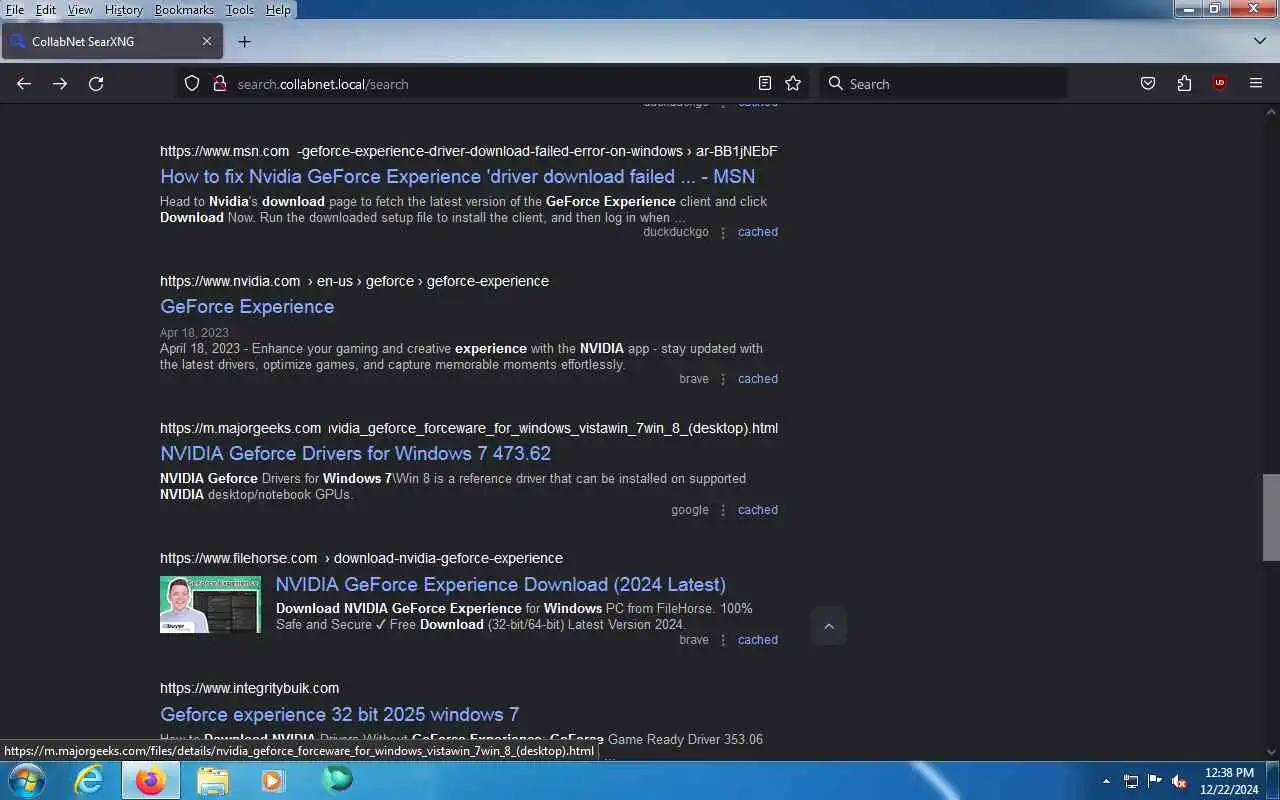1280x800 pixels.
Task: Expand options dots for MSN result
Action: 723,232
